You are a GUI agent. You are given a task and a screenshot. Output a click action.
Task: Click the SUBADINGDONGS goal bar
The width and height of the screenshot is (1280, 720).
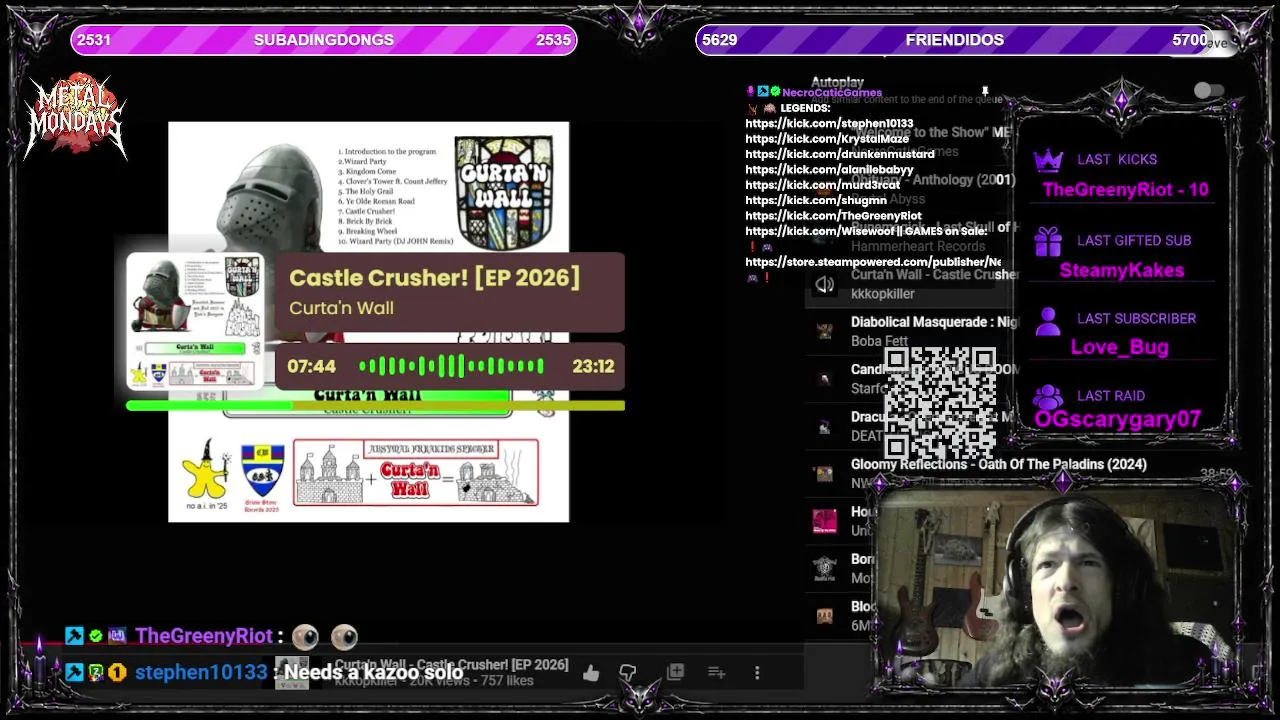[x=323, y=40]
